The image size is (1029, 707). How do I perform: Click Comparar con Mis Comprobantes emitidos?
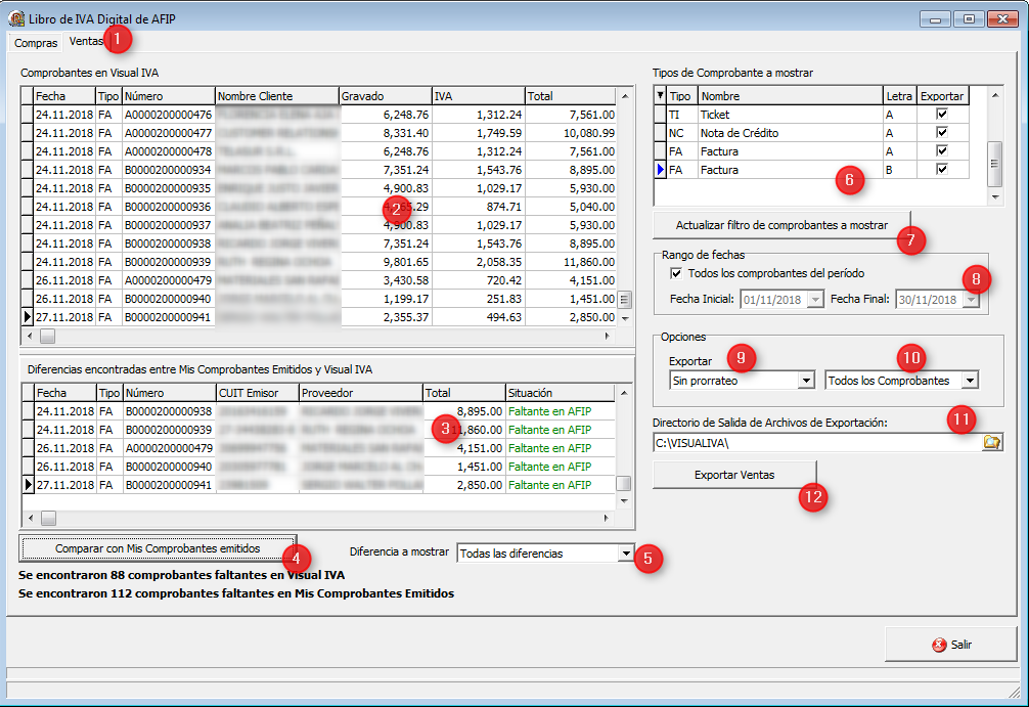coord(157,548)
